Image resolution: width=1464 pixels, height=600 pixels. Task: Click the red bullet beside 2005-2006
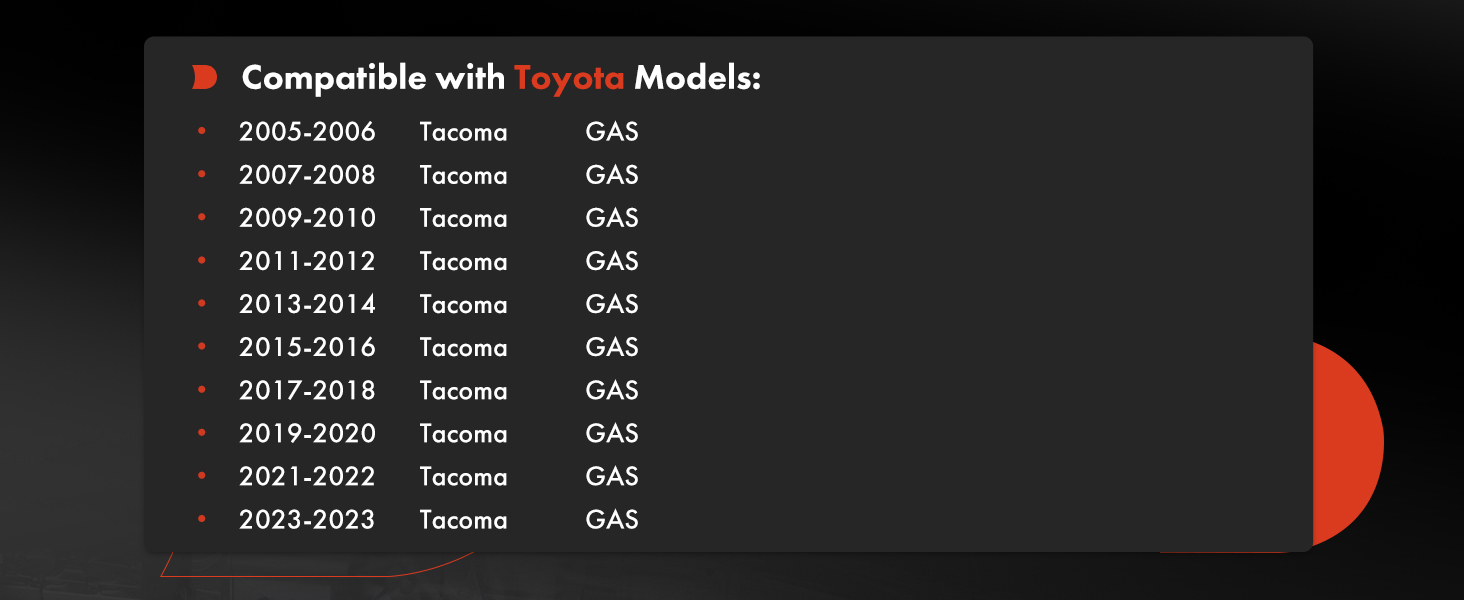[202, 131]
